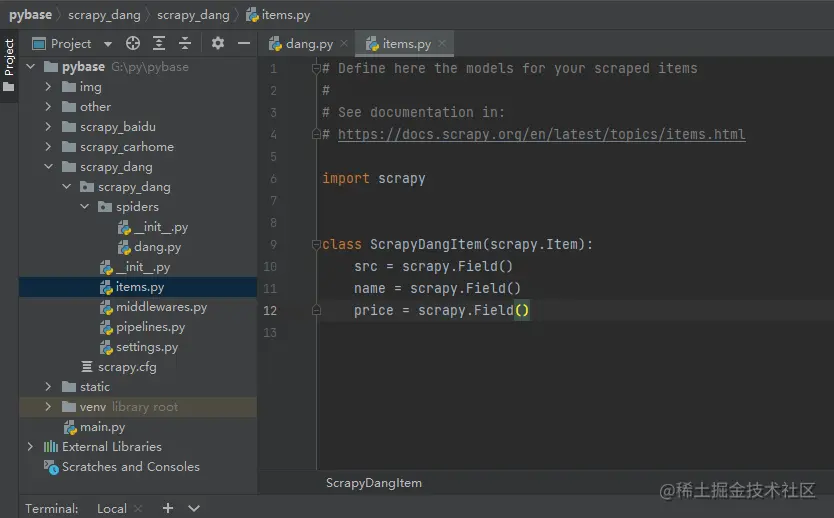Click on 'src = scrapy.Field()' line
The width and height of the screenshot is (834, 518).
[x=433, y=266]
